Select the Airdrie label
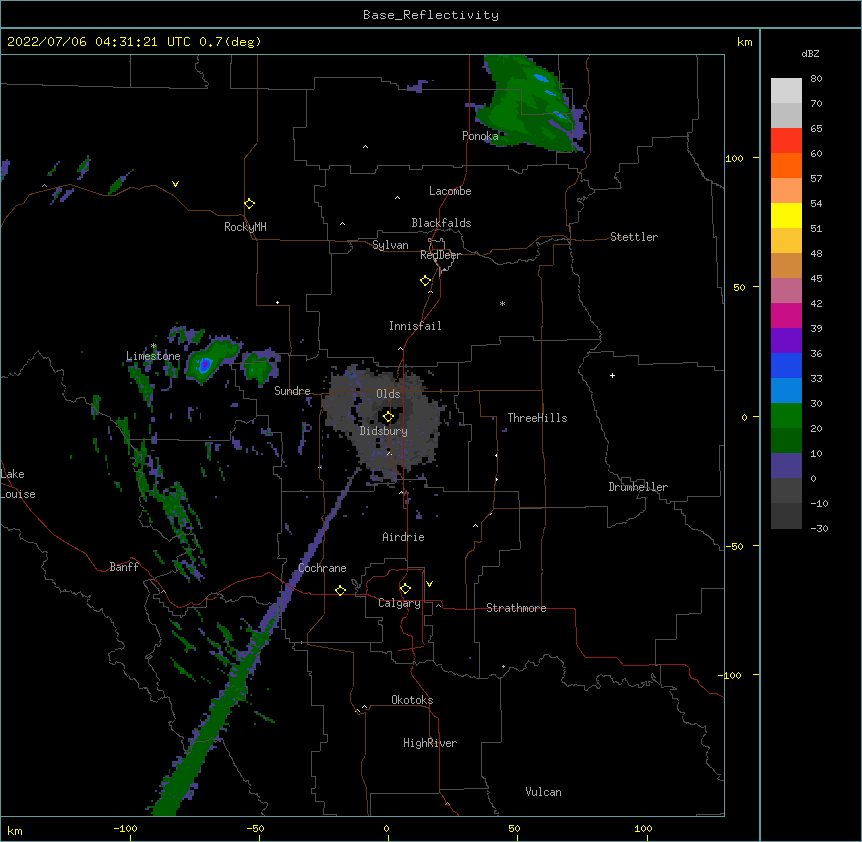Image resolution: width=862 pixels, height=842 pixels. [x=404, y=537]
